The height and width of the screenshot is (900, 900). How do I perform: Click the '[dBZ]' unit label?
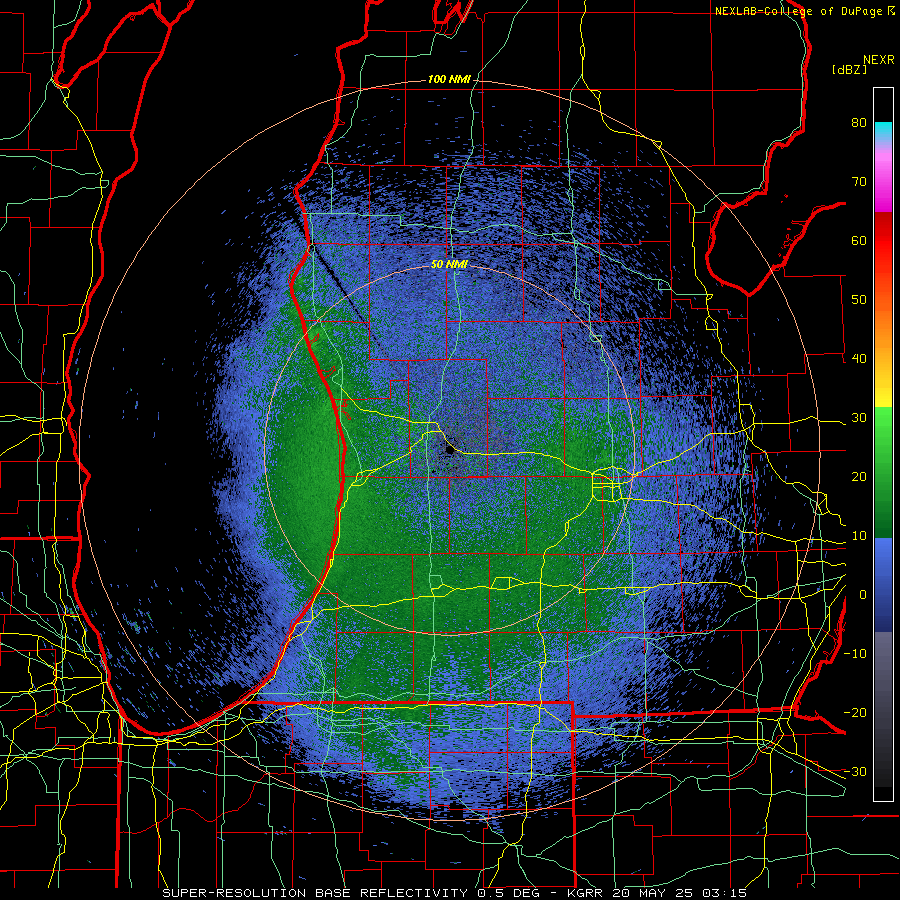point(849,70)
